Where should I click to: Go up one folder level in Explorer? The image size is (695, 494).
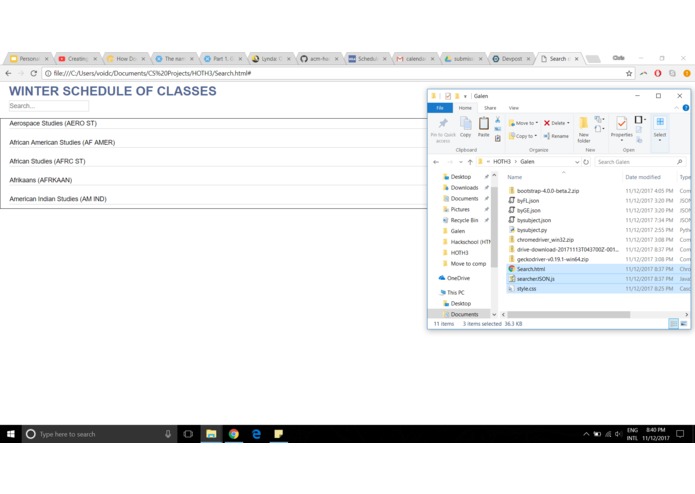[470, 162]
